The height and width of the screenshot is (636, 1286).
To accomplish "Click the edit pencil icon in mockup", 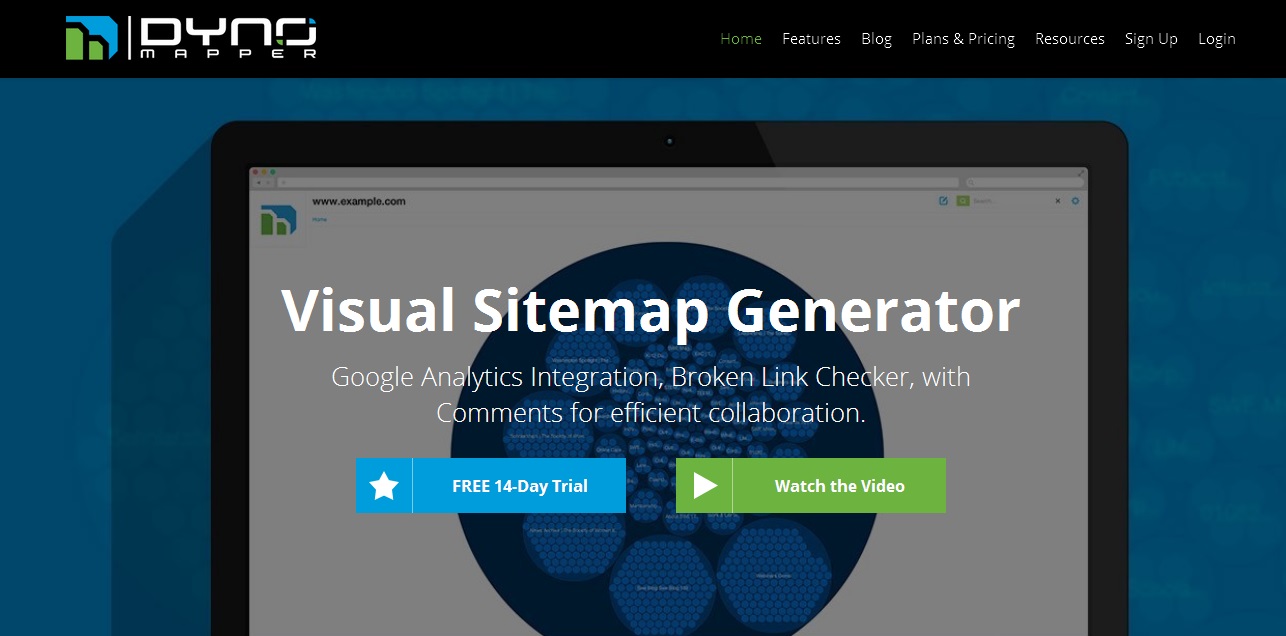I will pos(943,201).
